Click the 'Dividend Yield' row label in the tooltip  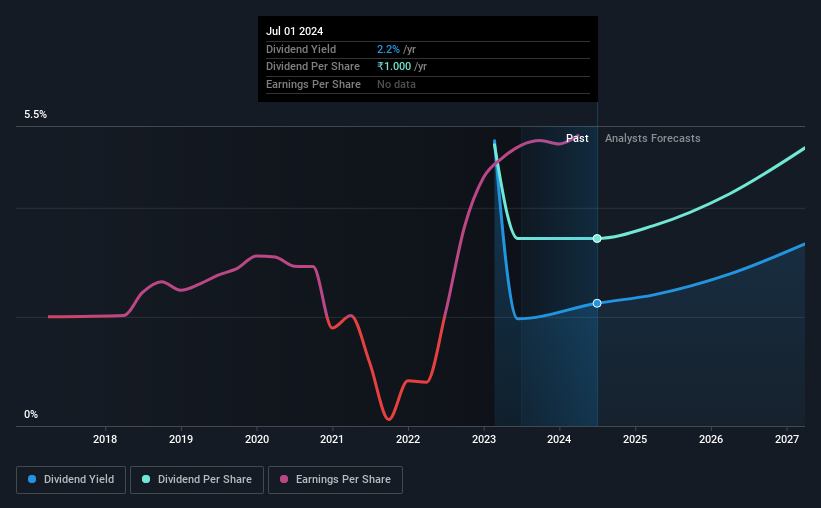point(301,49)
